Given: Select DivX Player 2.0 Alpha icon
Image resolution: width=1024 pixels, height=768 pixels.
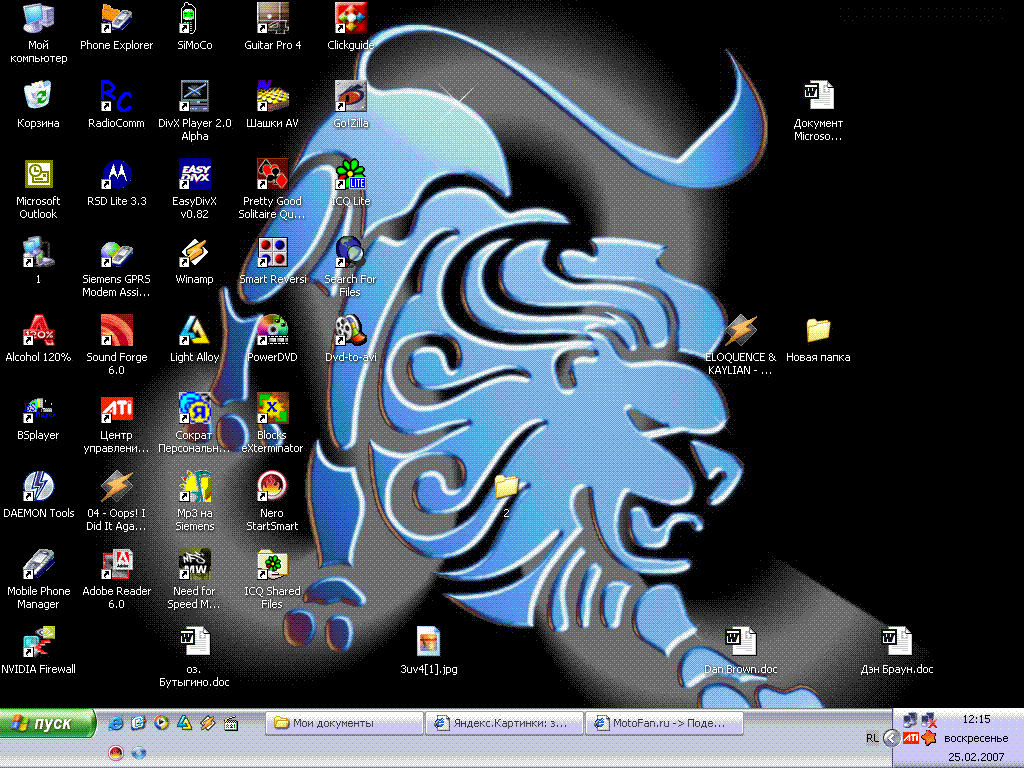Looking at the screenshot, I should pos(195,96).
